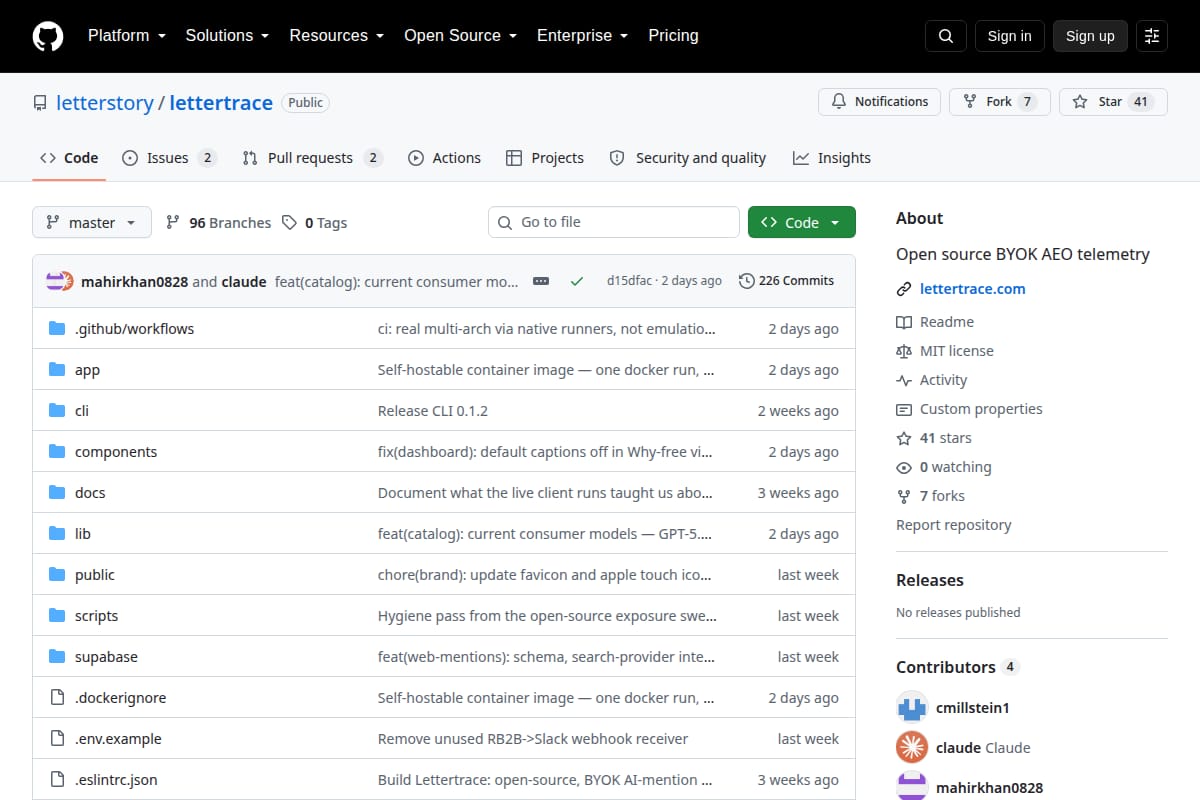Viewport: 1200px width, 800px height.
Task: Select the Code tab
Action: tap(69, 158)
